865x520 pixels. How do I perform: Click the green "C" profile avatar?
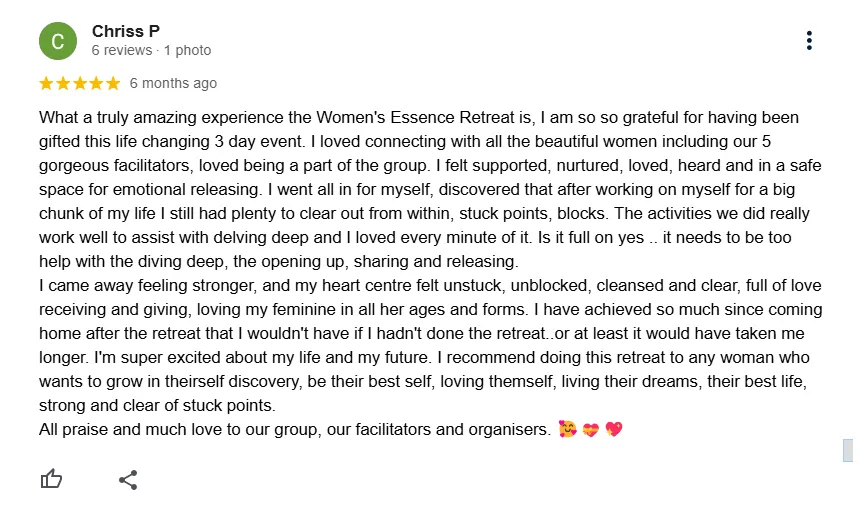pos(58,41)
